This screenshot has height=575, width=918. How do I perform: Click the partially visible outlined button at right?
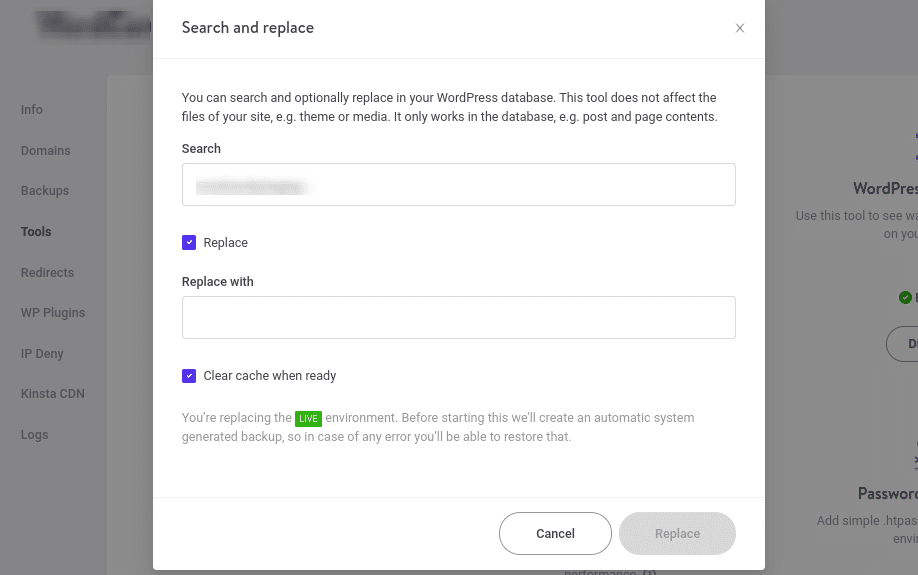coord(904,343)
